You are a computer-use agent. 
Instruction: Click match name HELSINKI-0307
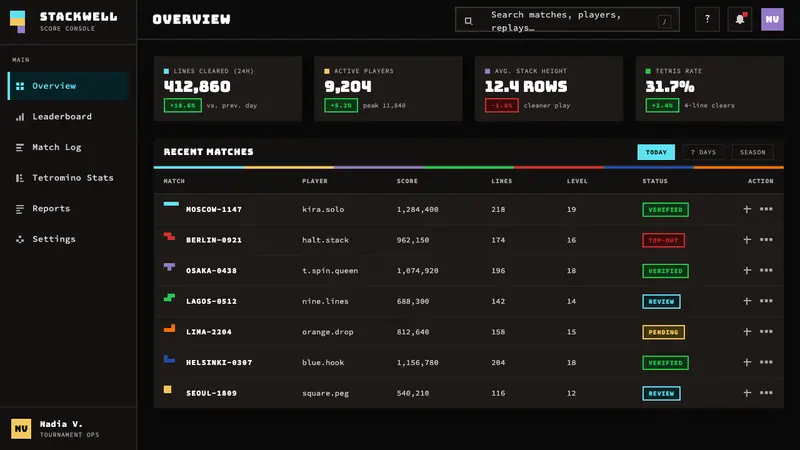[x=219, y=362]
